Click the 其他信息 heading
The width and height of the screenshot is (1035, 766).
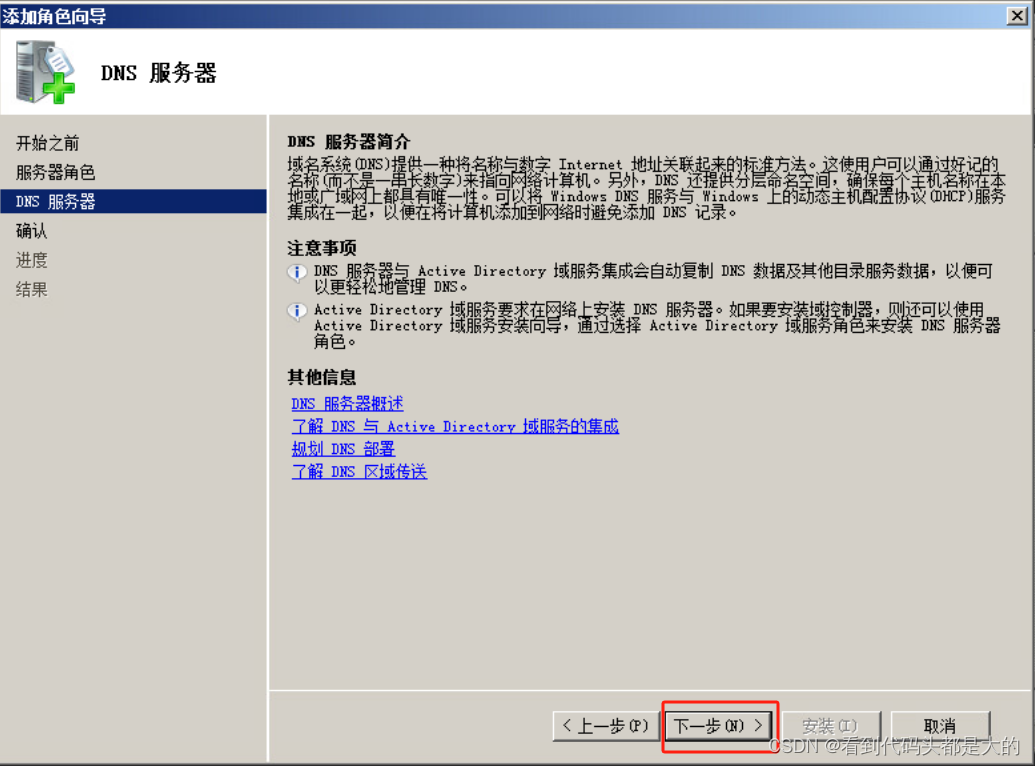point(321,377)
